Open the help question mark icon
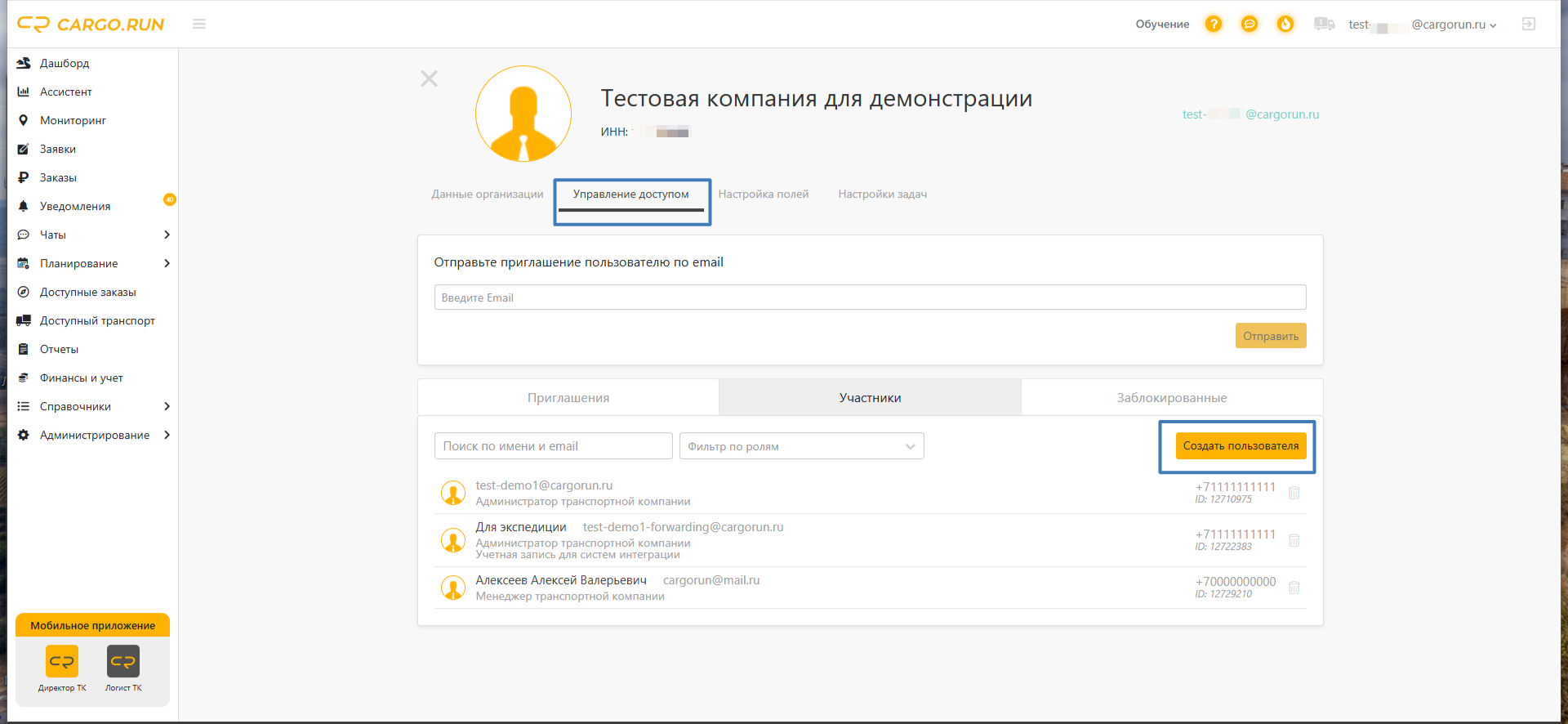1568x724 pixels. 1214,25
